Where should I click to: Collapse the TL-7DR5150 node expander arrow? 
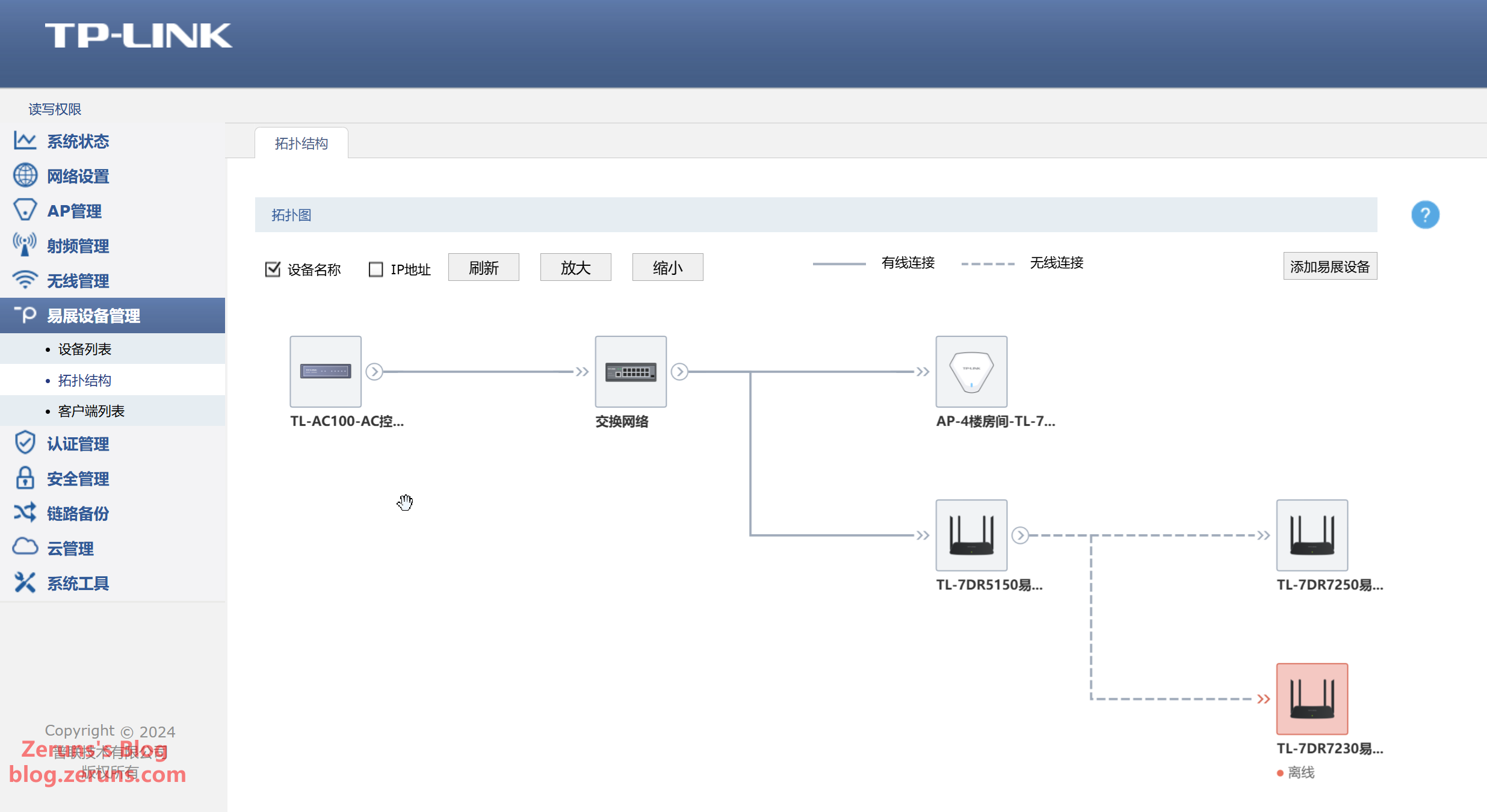point(1020,535)
